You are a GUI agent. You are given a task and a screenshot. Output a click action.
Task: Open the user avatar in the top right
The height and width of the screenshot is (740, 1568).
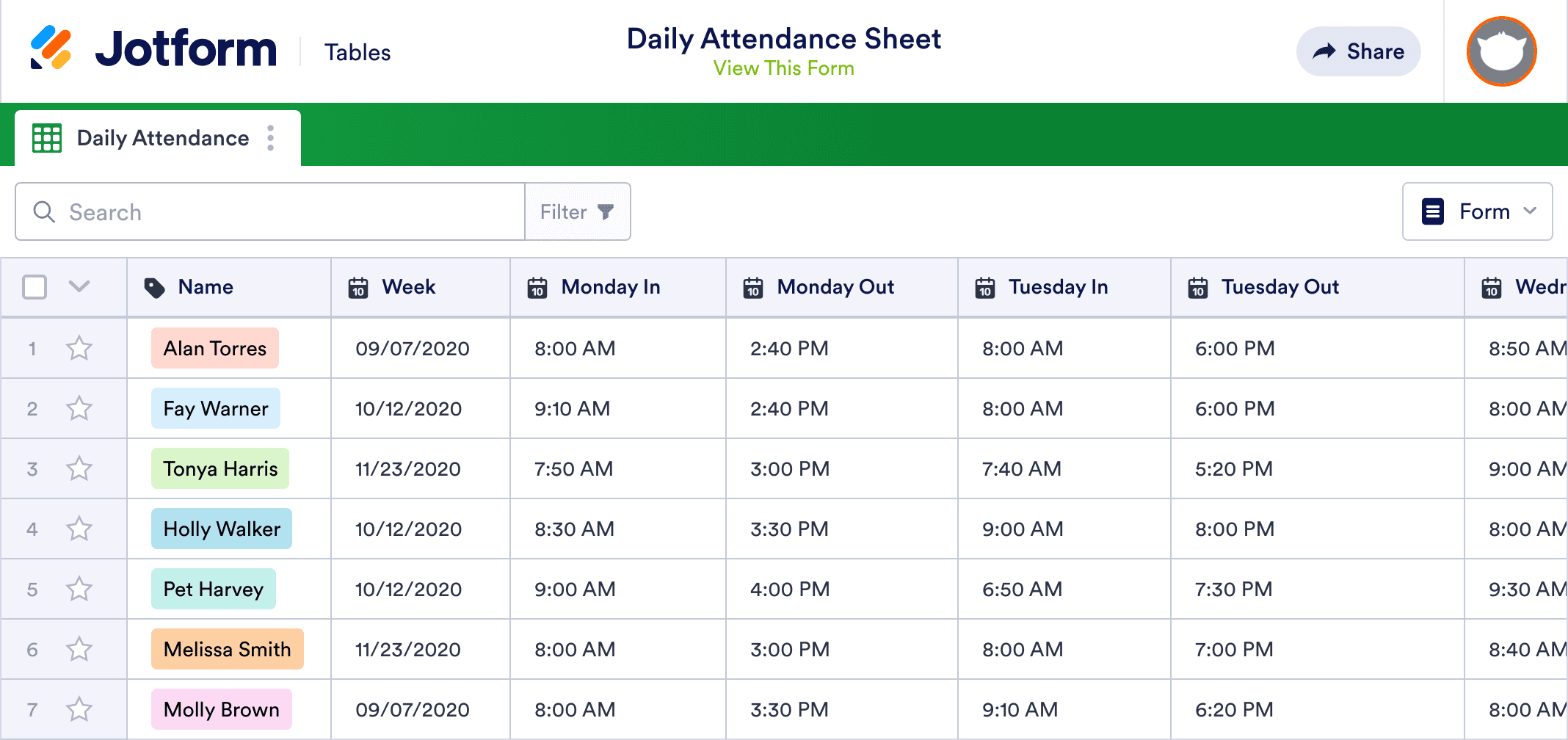pos(1501,51)
